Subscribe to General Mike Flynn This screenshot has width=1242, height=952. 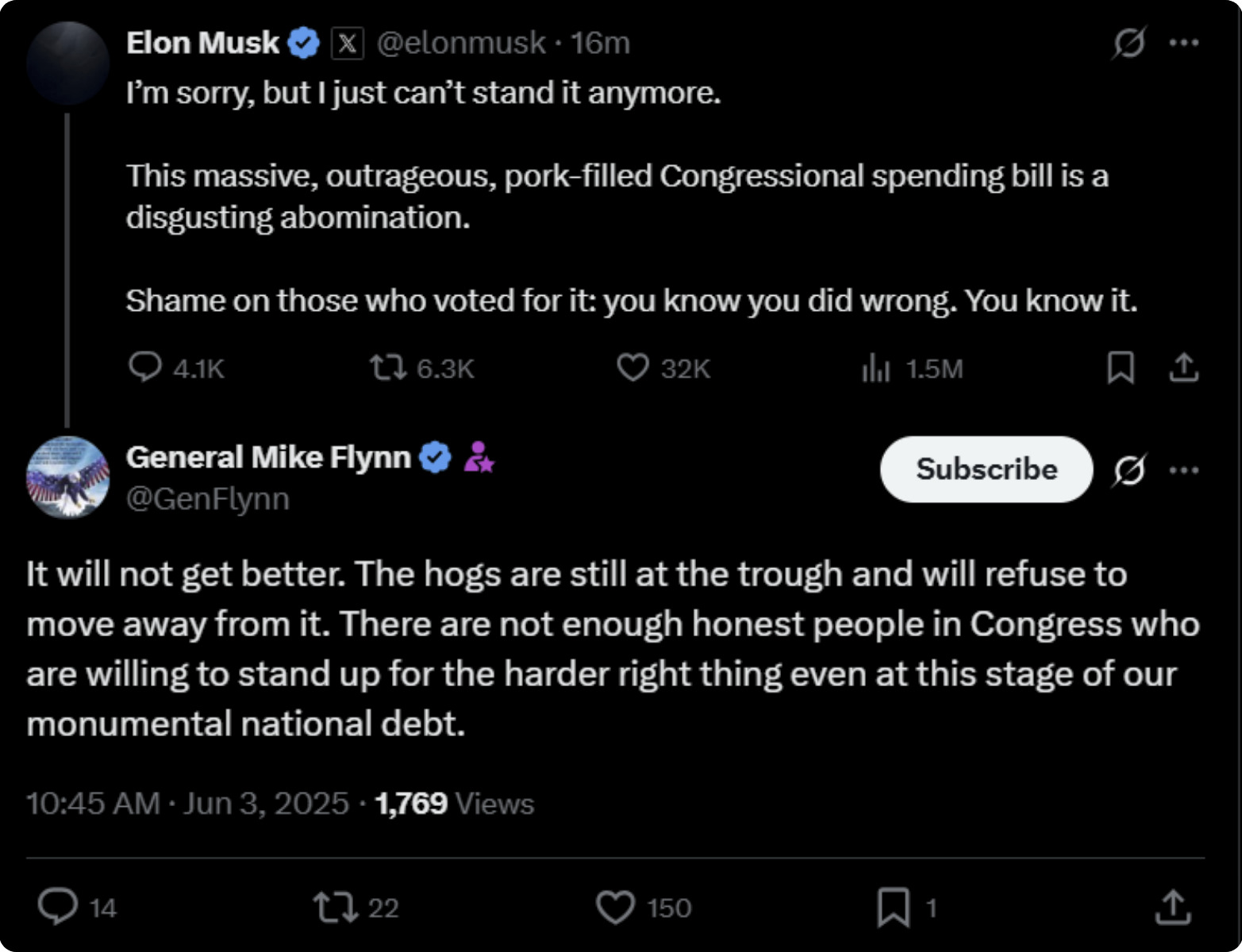point(986,469)
